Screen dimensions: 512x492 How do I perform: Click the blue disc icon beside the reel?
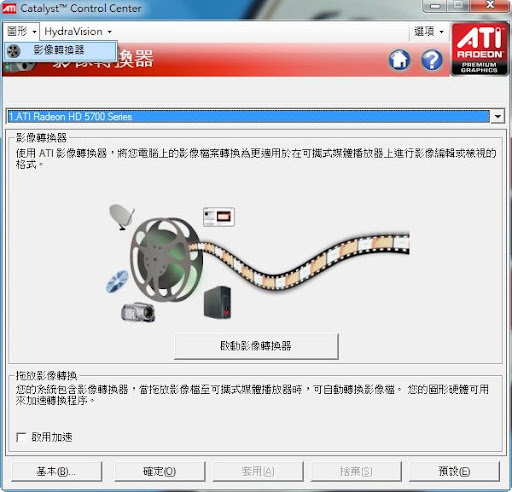tap(117, 282)
